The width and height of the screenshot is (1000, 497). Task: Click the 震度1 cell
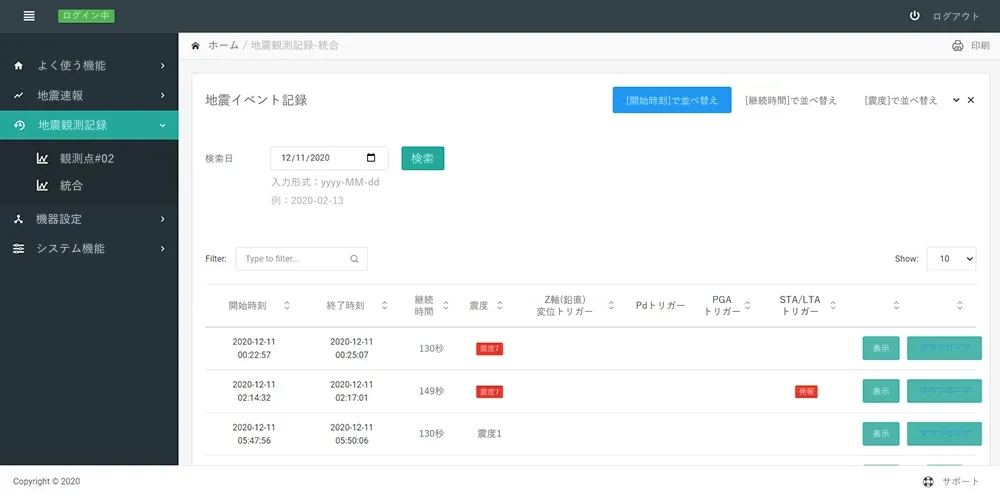click(x=489, y=434)
